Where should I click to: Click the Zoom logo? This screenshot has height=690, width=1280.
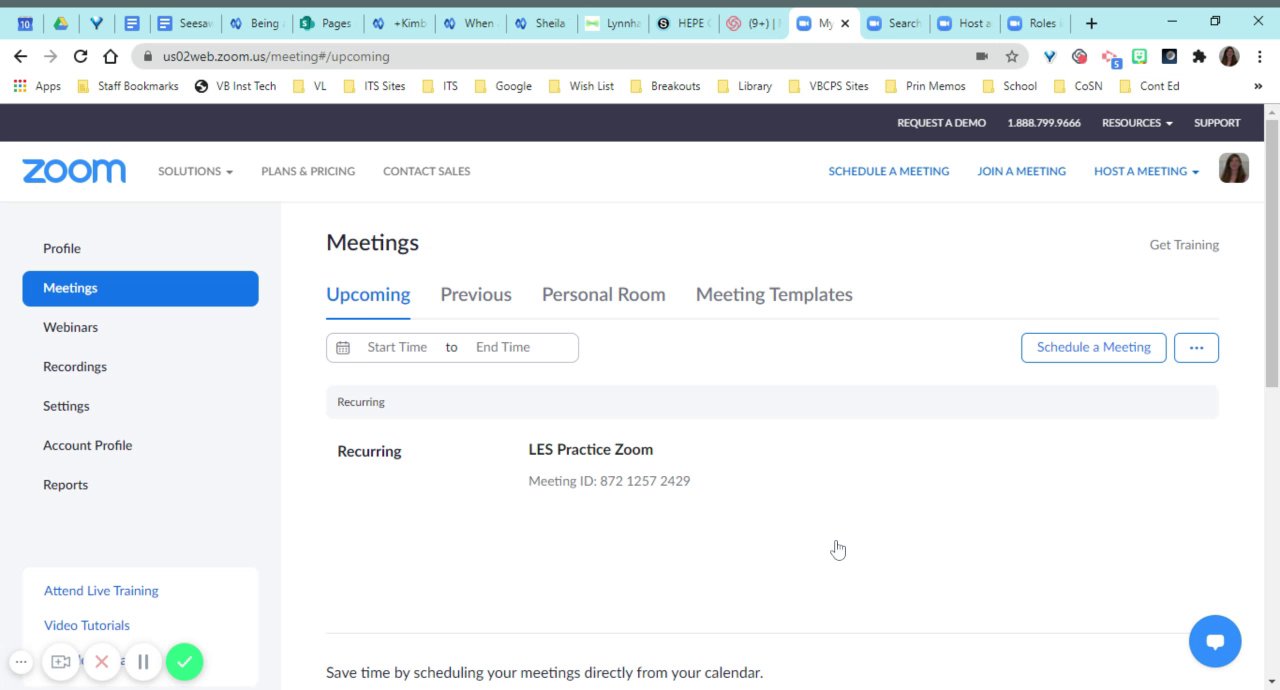coord(74,171)
